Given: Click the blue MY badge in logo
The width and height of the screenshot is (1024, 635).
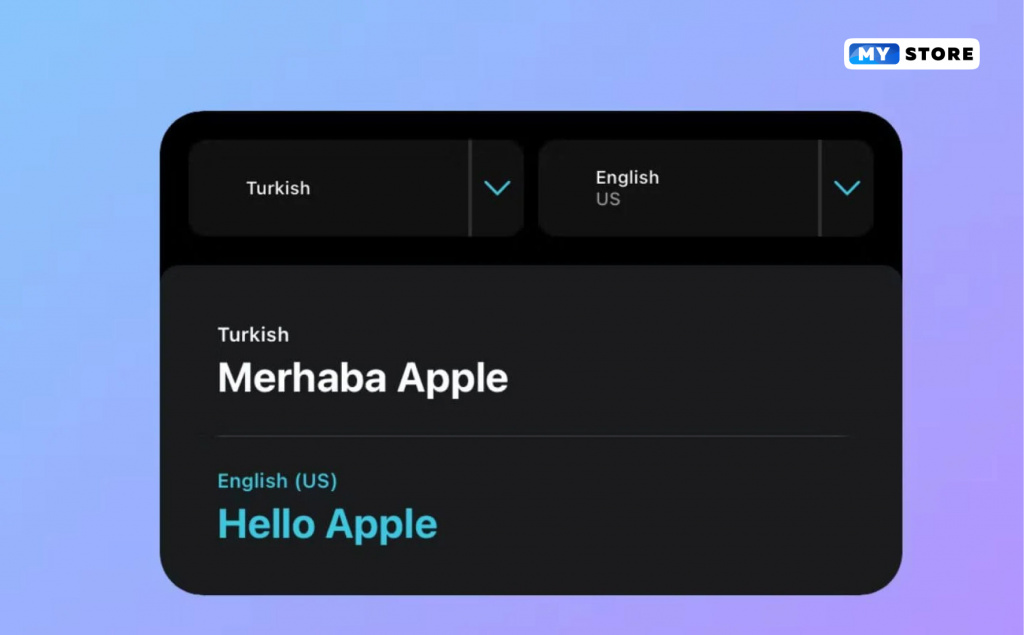Looking at the screenshot, I should point(874,54).
